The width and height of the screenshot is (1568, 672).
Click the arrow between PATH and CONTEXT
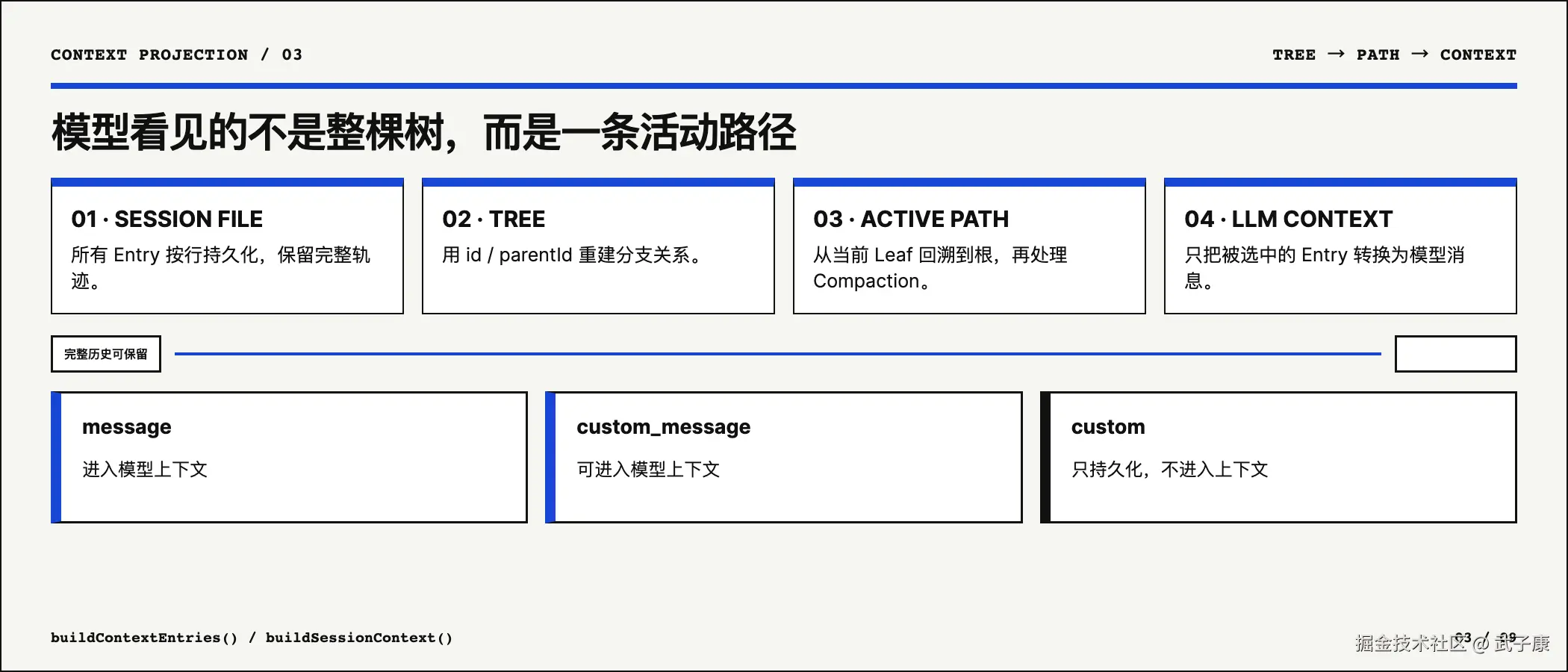pyautogui.click(x=1420, y=54)
